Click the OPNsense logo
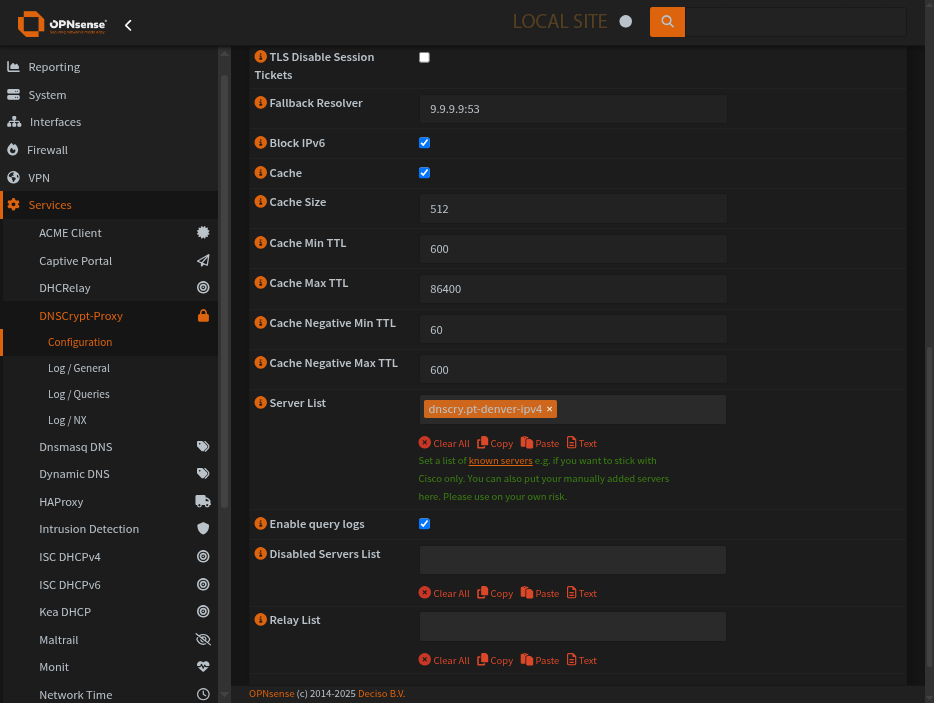The height and width of the screenshot is (703, 934). coord(63,24)
